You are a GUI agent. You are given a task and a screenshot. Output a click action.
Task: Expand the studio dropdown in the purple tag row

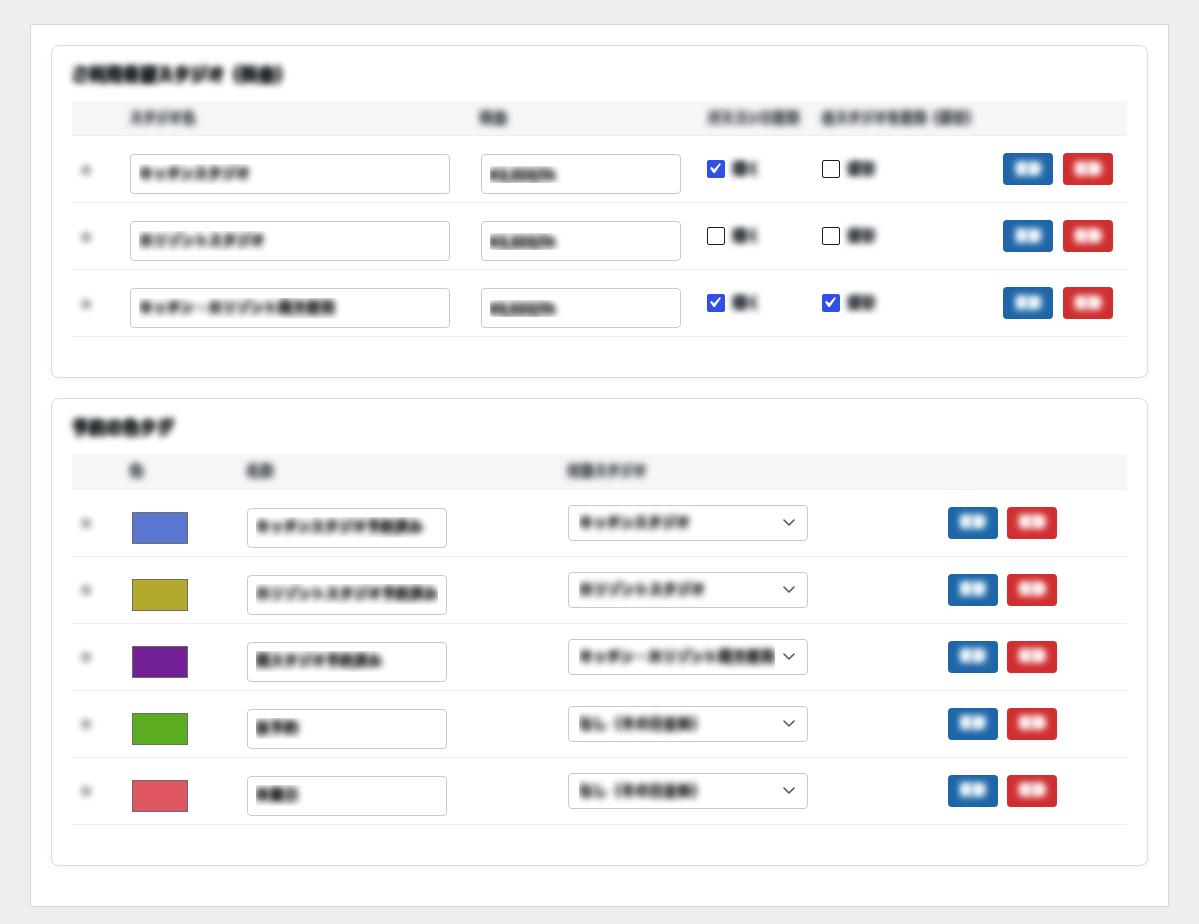[687, 657]
